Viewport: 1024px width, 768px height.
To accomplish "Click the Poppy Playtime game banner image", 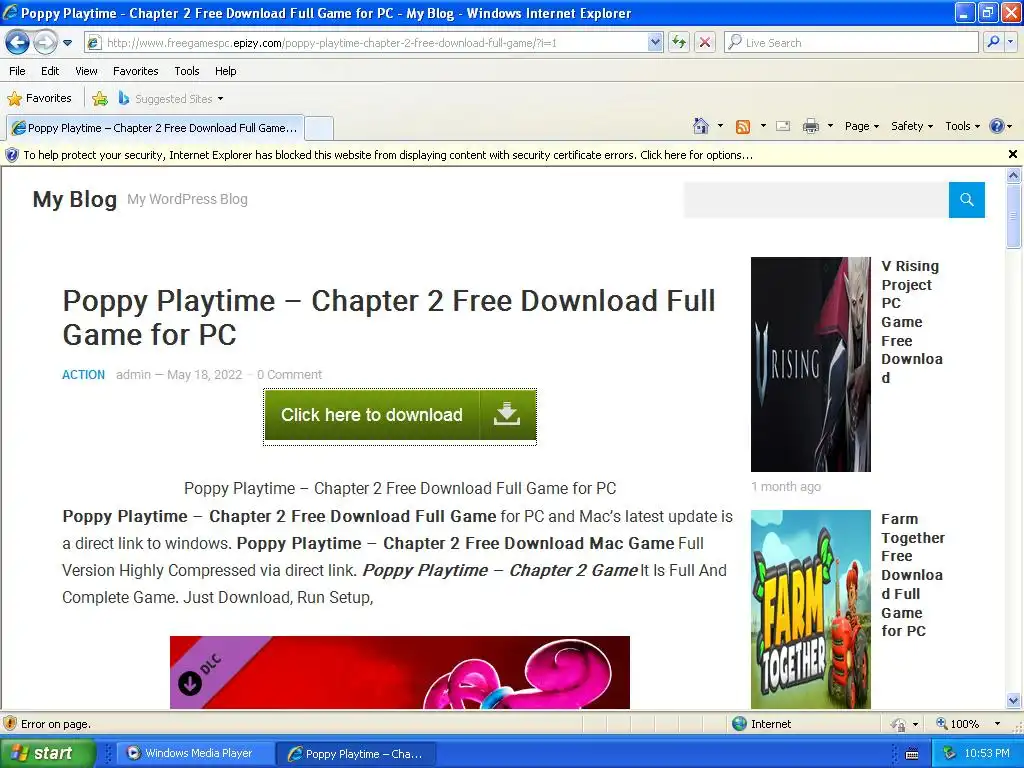I will pos(400,672).
